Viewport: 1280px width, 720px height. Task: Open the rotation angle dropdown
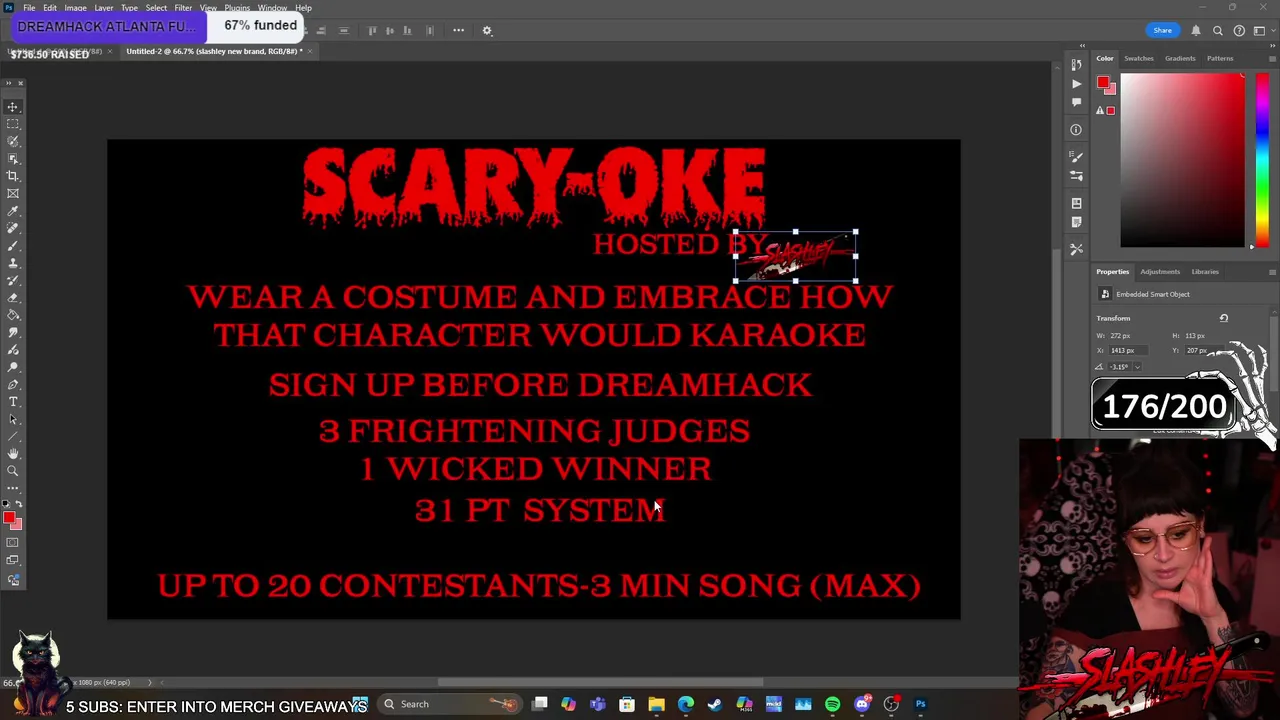point(1138,367)
